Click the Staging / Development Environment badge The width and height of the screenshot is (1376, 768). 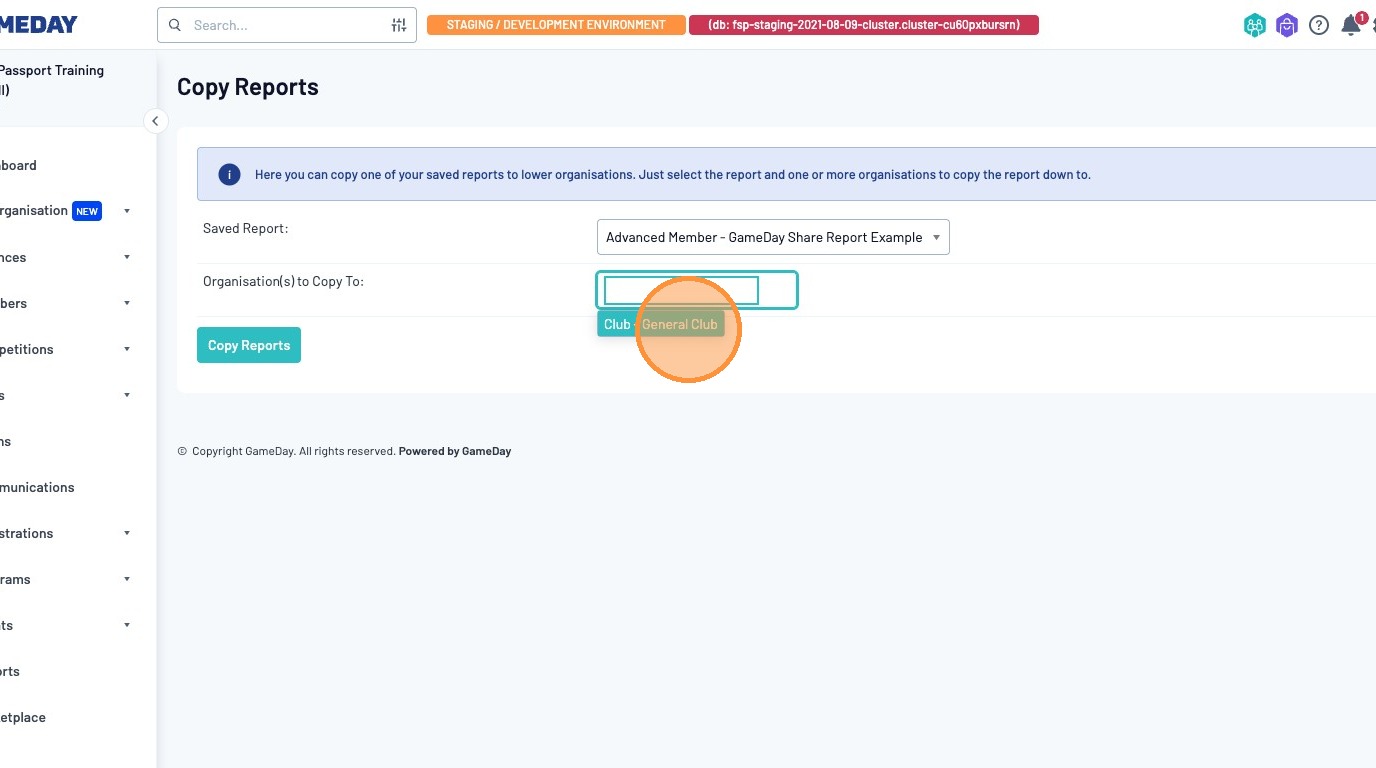point(556,25)
